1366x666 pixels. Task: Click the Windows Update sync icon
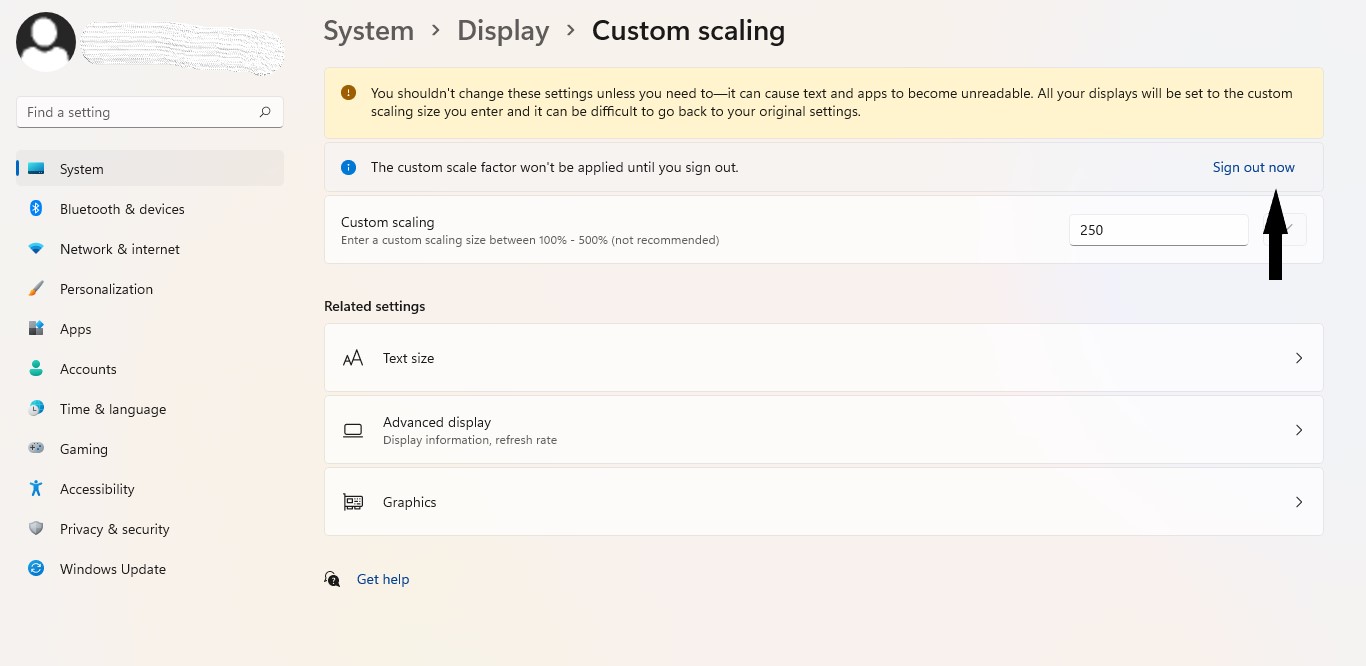coord(36,569)
